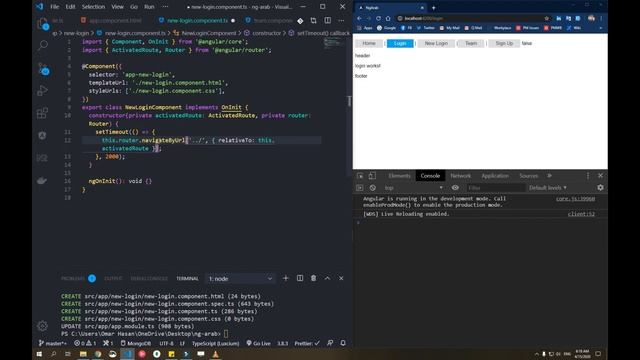This screenshot has width=640, height=360.
Task: Click DevTools inspect element icon
Action: tap(360, 176)
